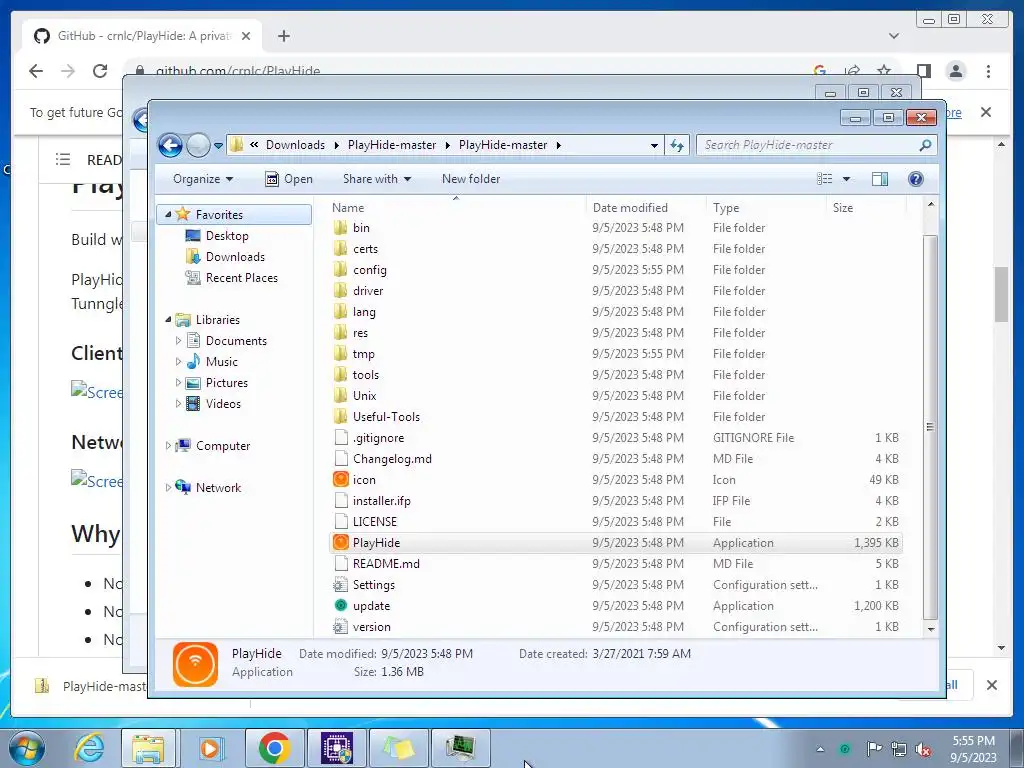Click the Explorer Forward navigation button
The image size is (1024, 768).
[x=198, y=145]
